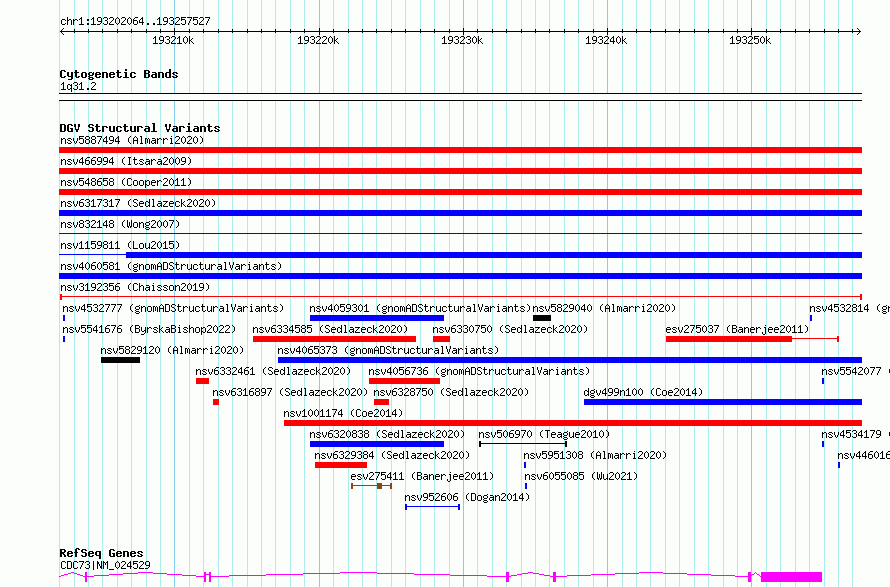
Task: Select black bar of nsv5829120 (Almarri2020)
Action: pos(120,360)
